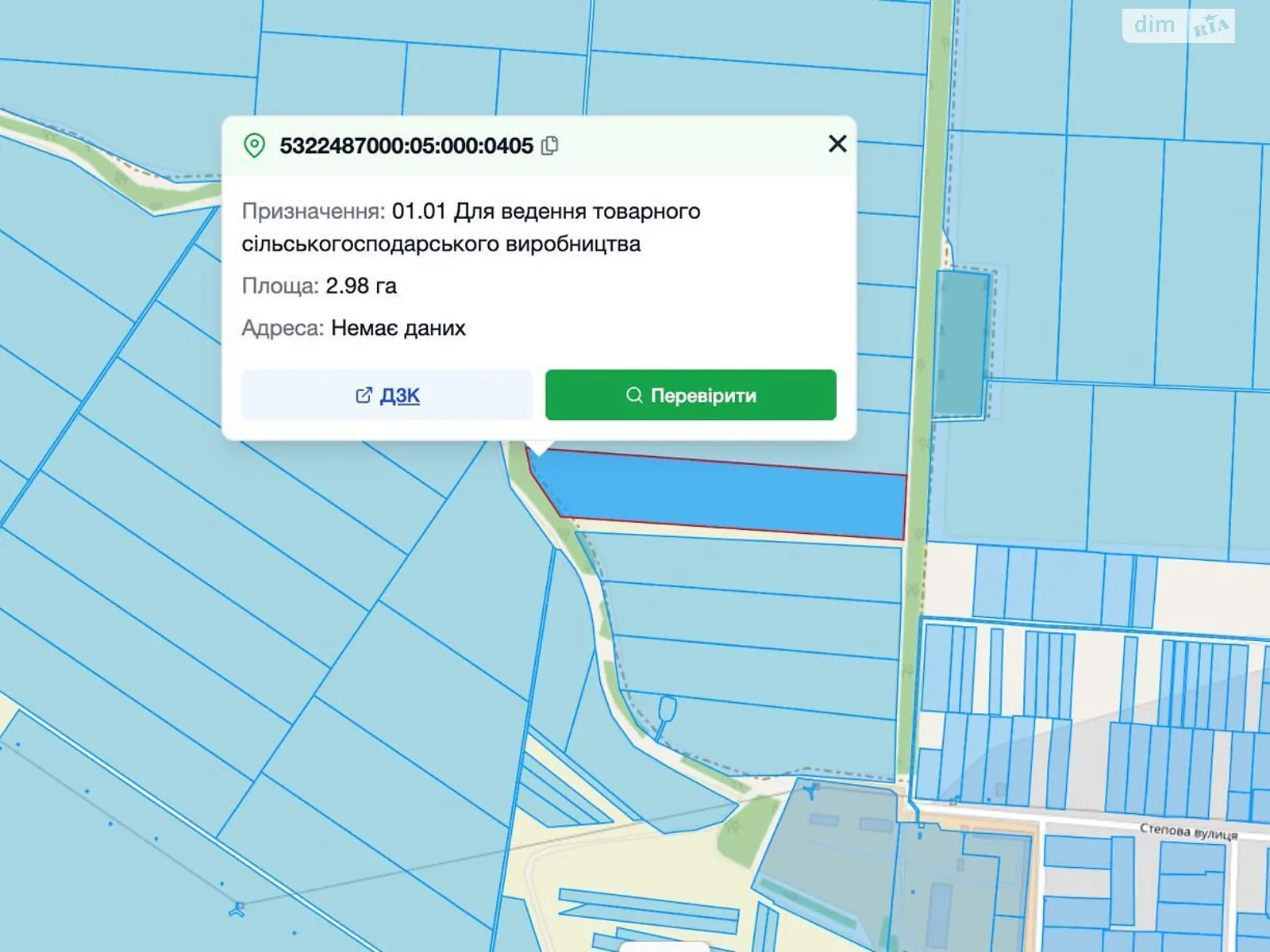Click the Площа: 2.98 га text

321,286
